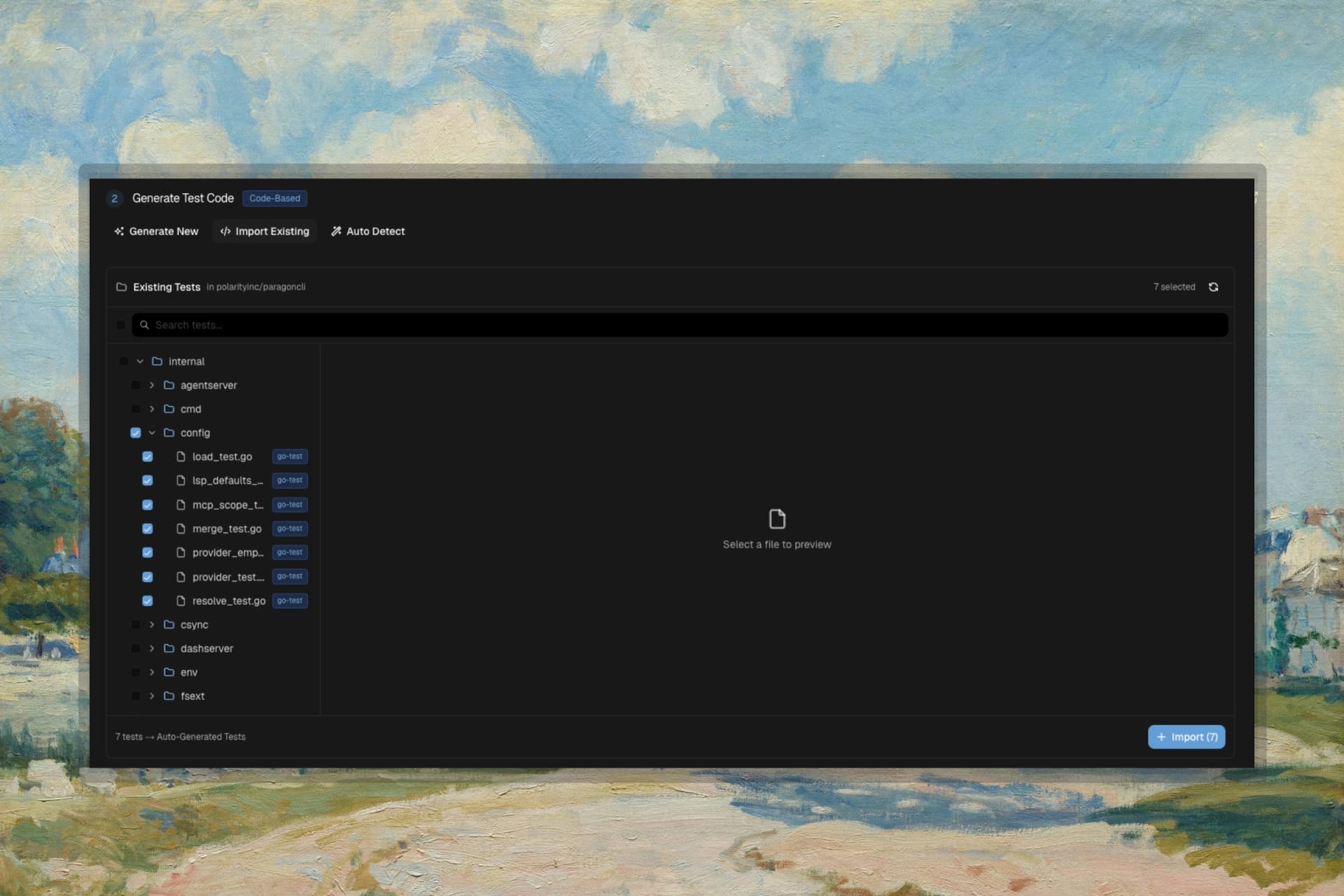Click go-test badge on merge_test.go
This screenshot has width=1344, height=896.
[x=290, y=528]
